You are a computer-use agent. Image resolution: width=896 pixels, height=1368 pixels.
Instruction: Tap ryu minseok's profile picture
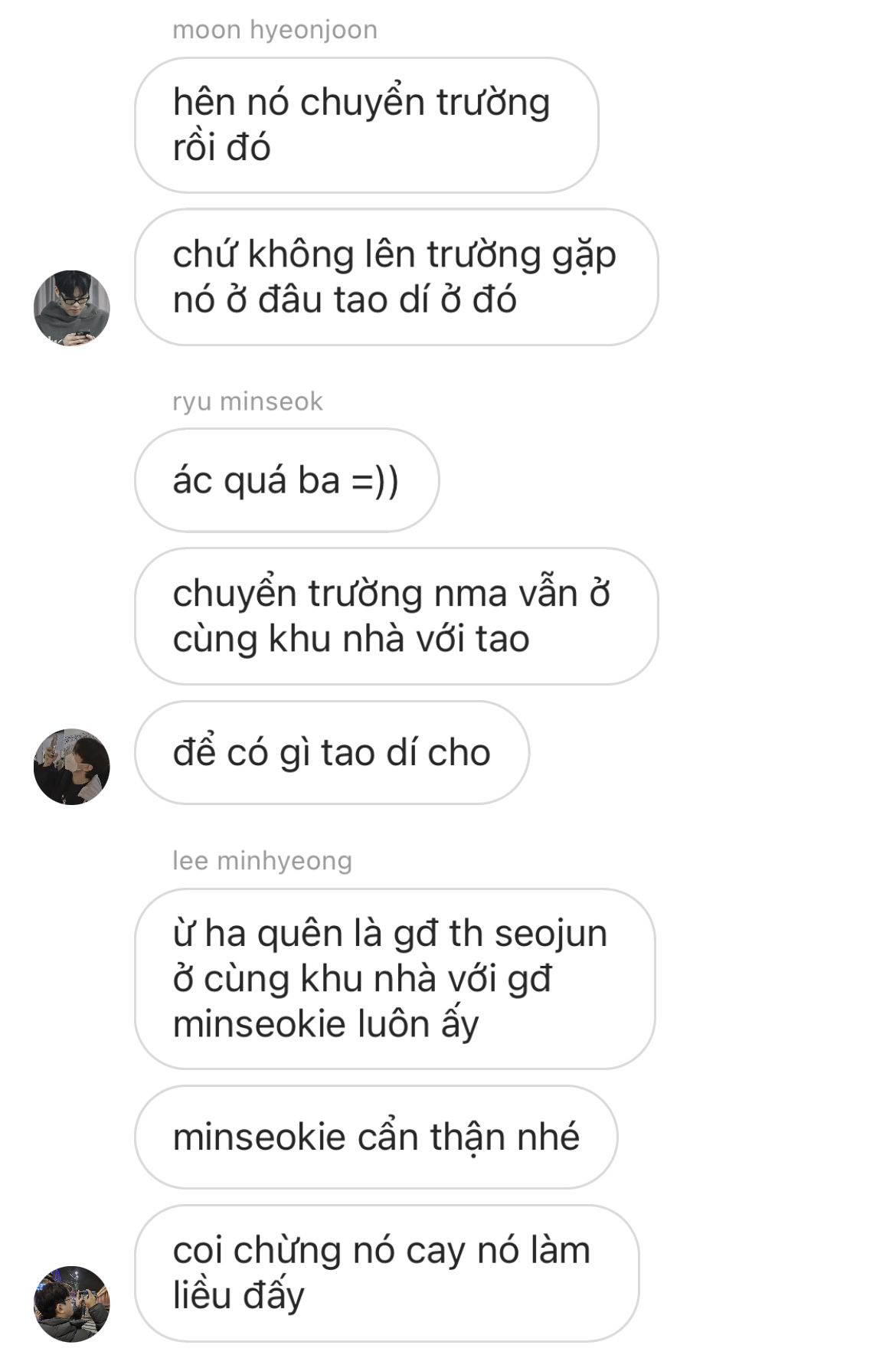[x=72, y=767]
